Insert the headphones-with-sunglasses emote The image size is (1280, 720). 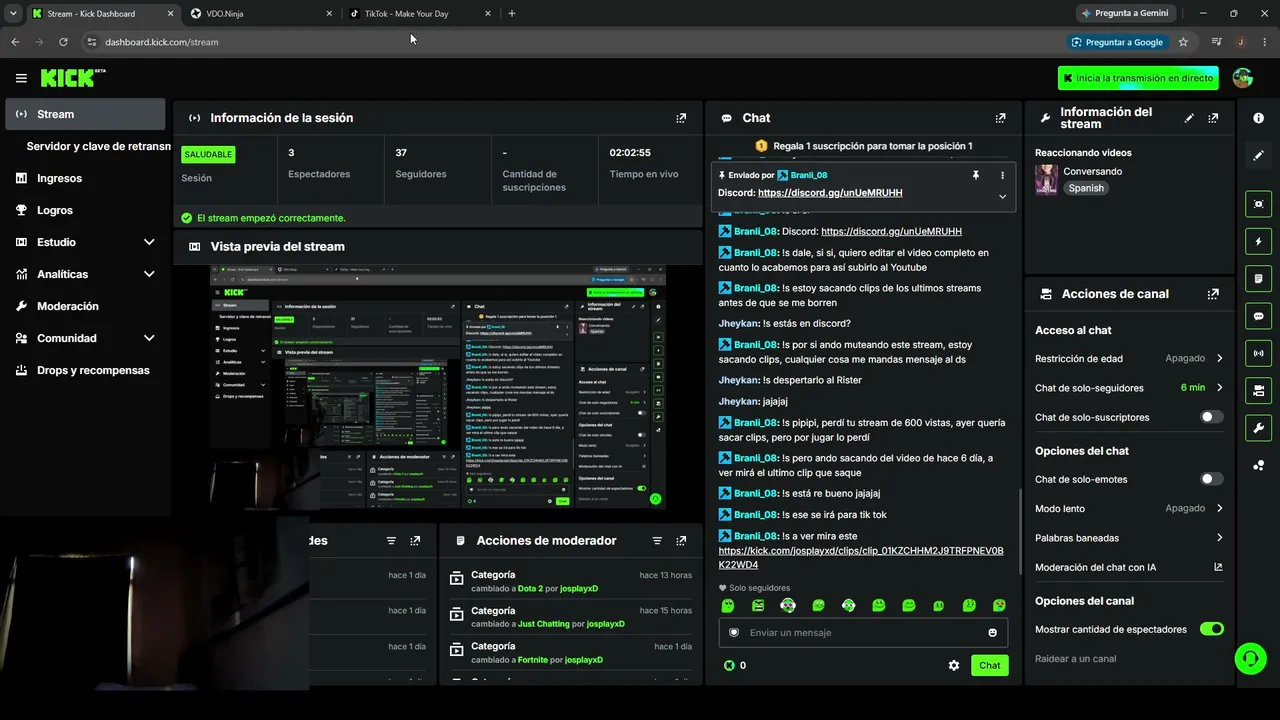(x=788, y=605)
